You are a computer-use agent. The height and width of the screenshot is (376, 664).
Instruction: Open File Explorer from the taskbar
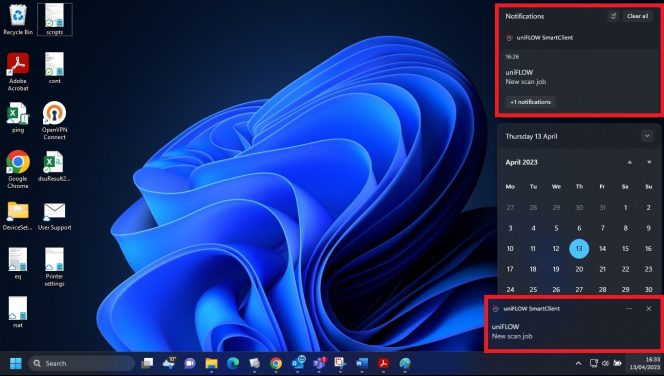pyautogui.click(x=211, y=363)
